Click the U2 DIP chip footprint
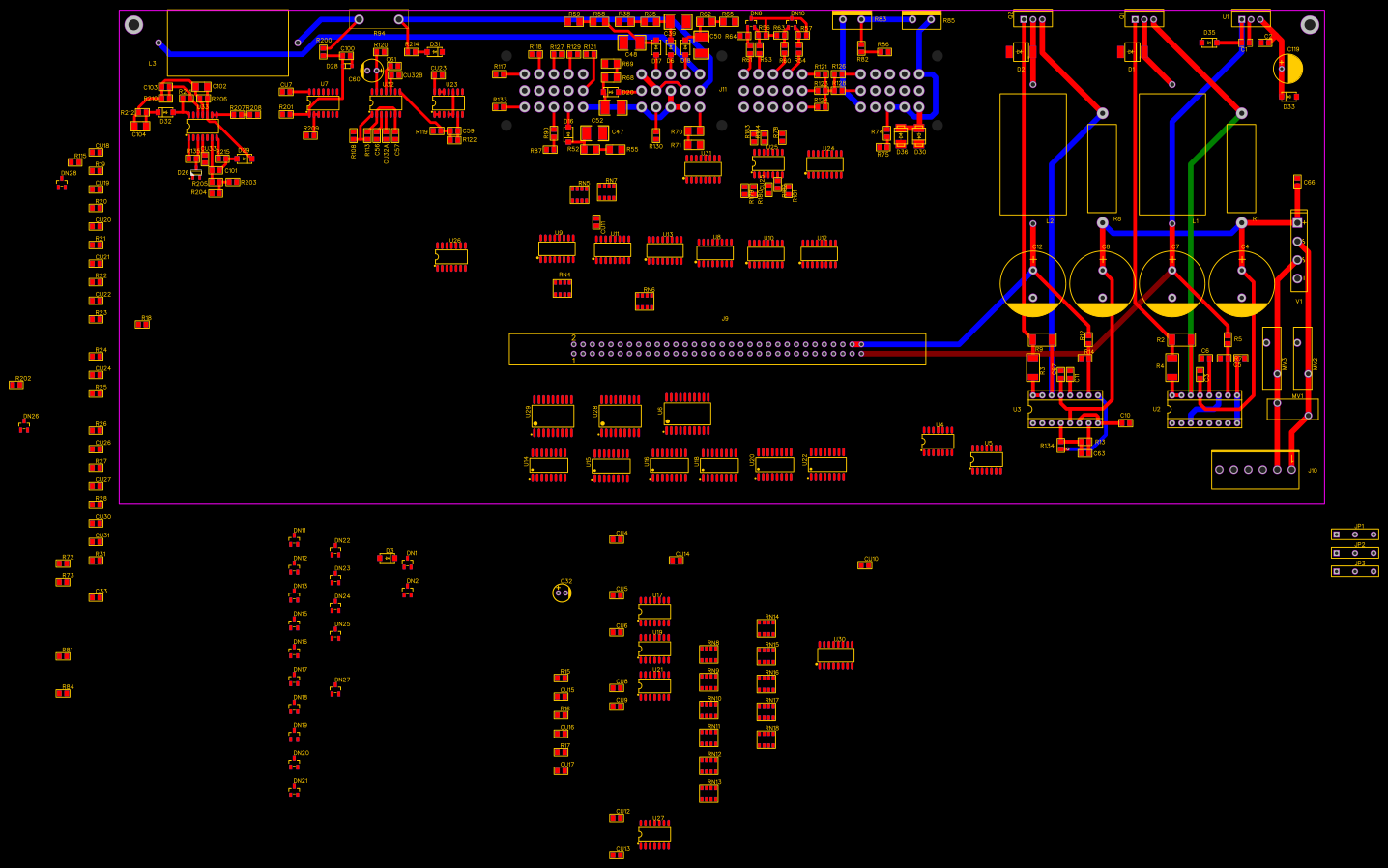1388x868 pixels. [x=1204, y=409]
